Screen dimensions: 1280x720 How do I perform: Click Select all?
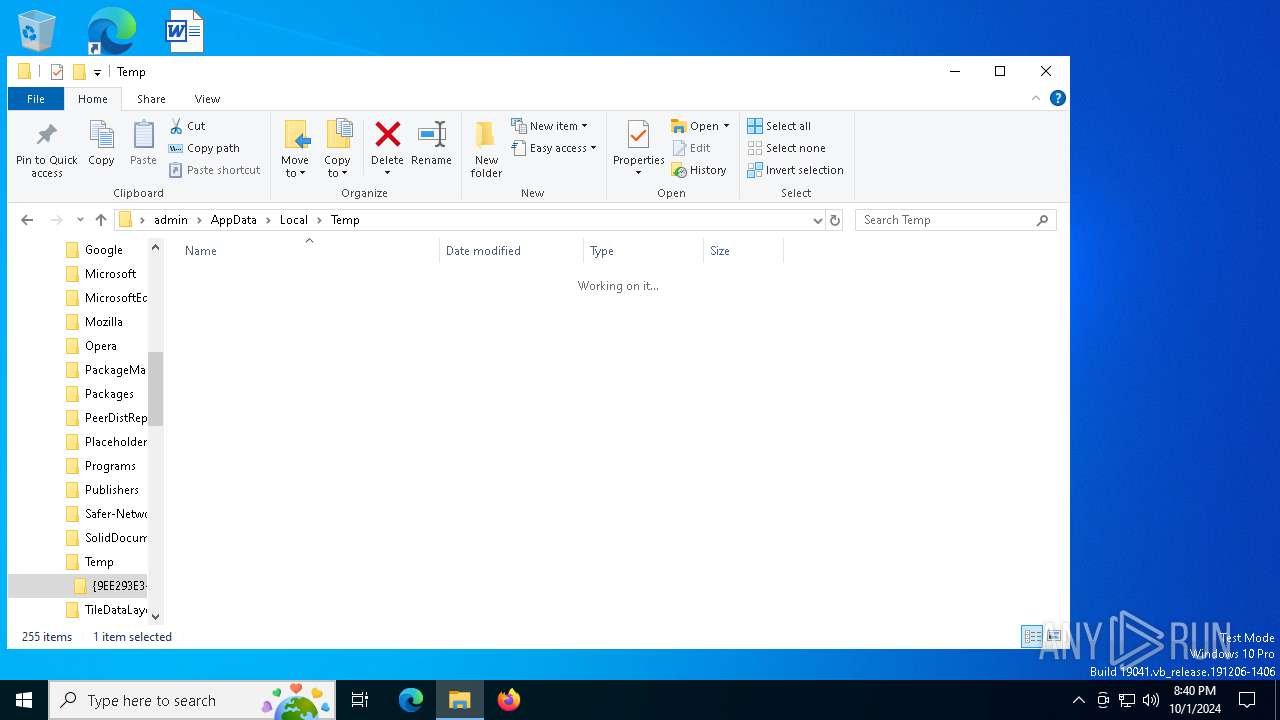[779, 126]
